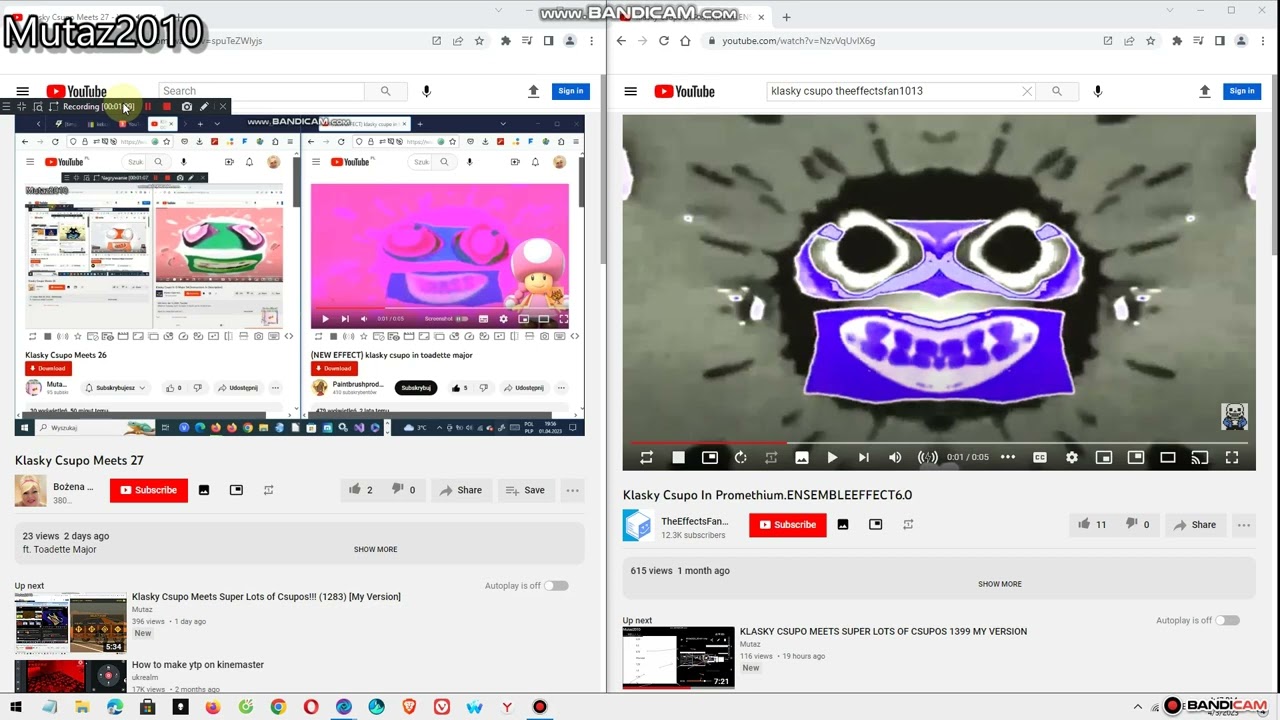Viewport: 1280px width, 720px height.
Task: Open Windows Start menu
Action: (x=17, y=707)
